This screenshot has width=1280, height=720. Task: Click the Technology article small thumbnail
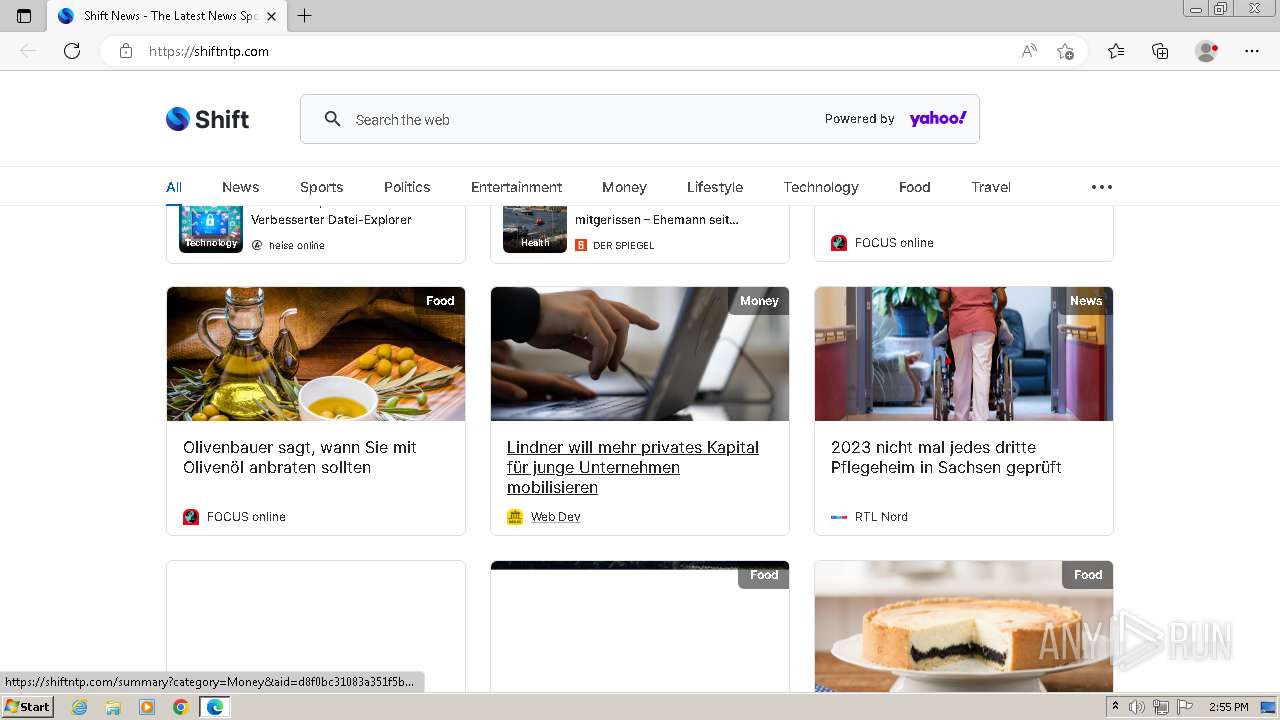(211, 229)
